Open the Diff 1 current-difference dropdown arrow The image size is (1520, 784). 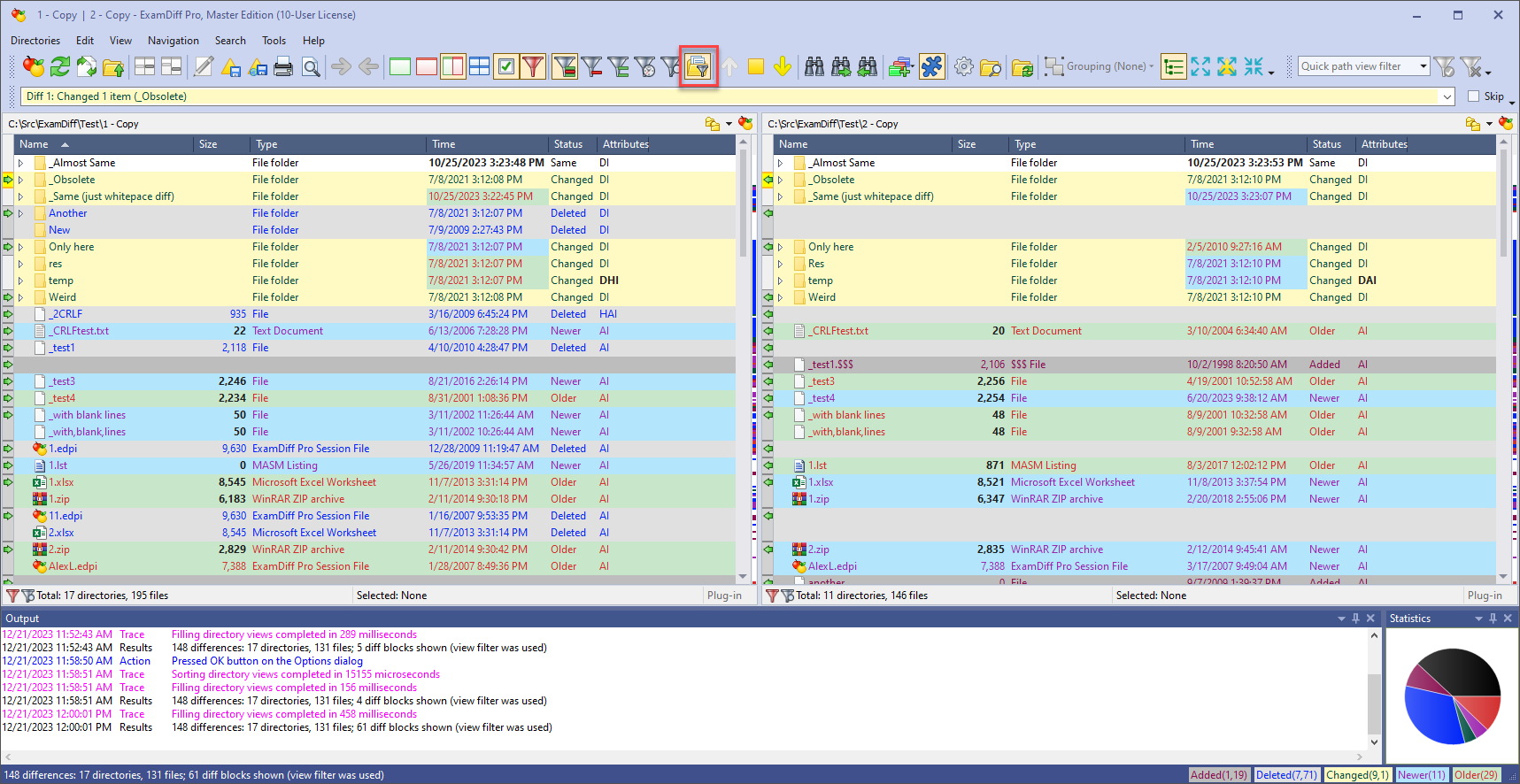(1447, 96)
